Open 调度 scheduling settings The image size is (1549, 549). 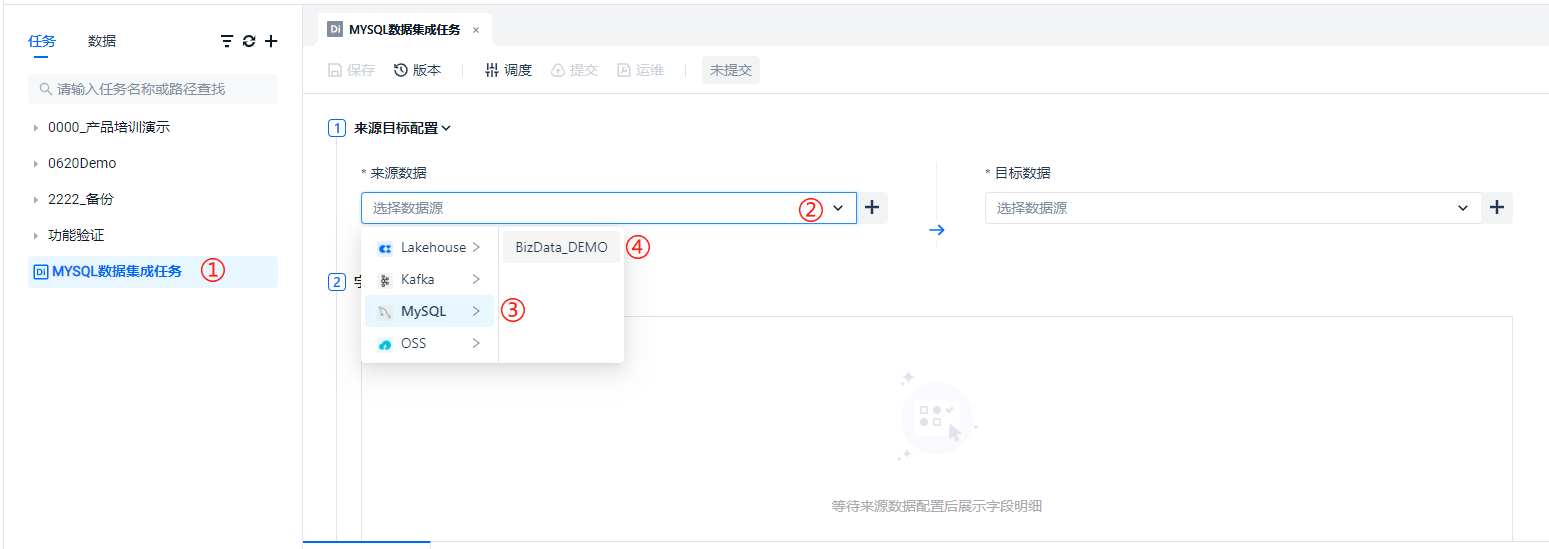coord(508,70)
